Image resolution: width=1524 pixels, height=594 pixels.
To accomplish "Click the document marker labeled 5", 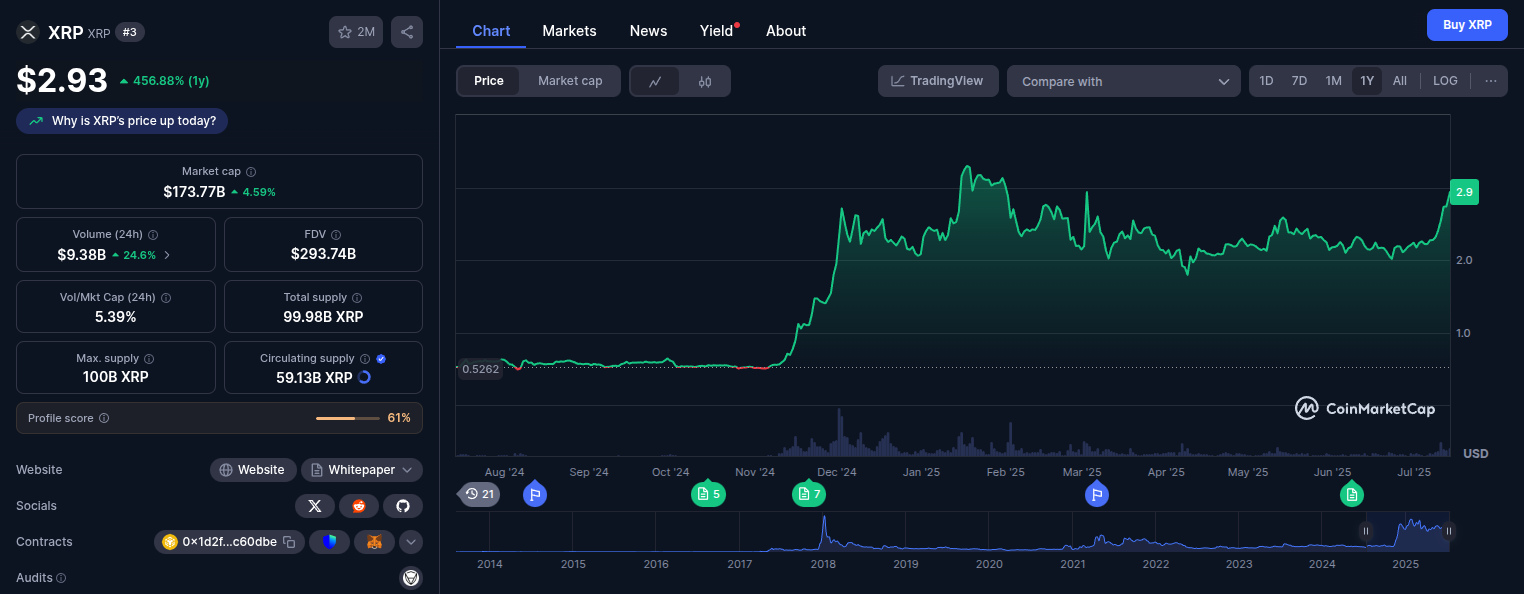I will tap(708, 494).
